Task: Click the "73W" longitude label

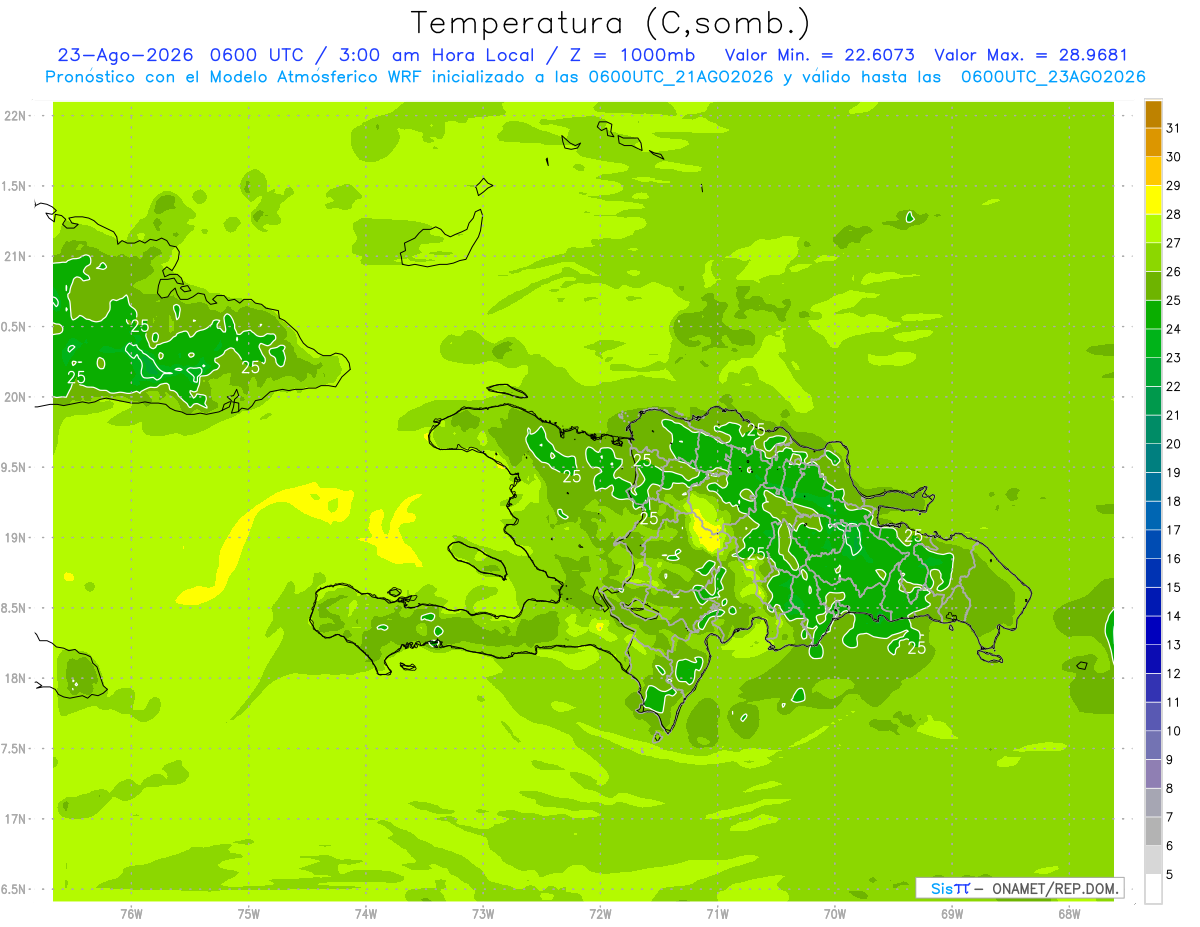Action: tap(482, 913)
